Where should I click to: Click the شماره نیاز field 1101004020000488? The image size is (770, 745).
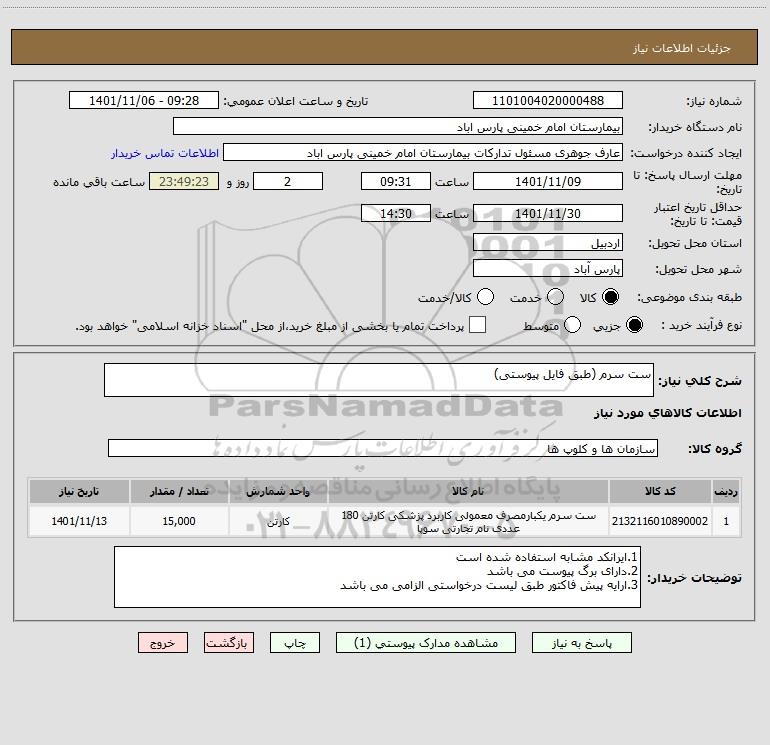[548, 100]
